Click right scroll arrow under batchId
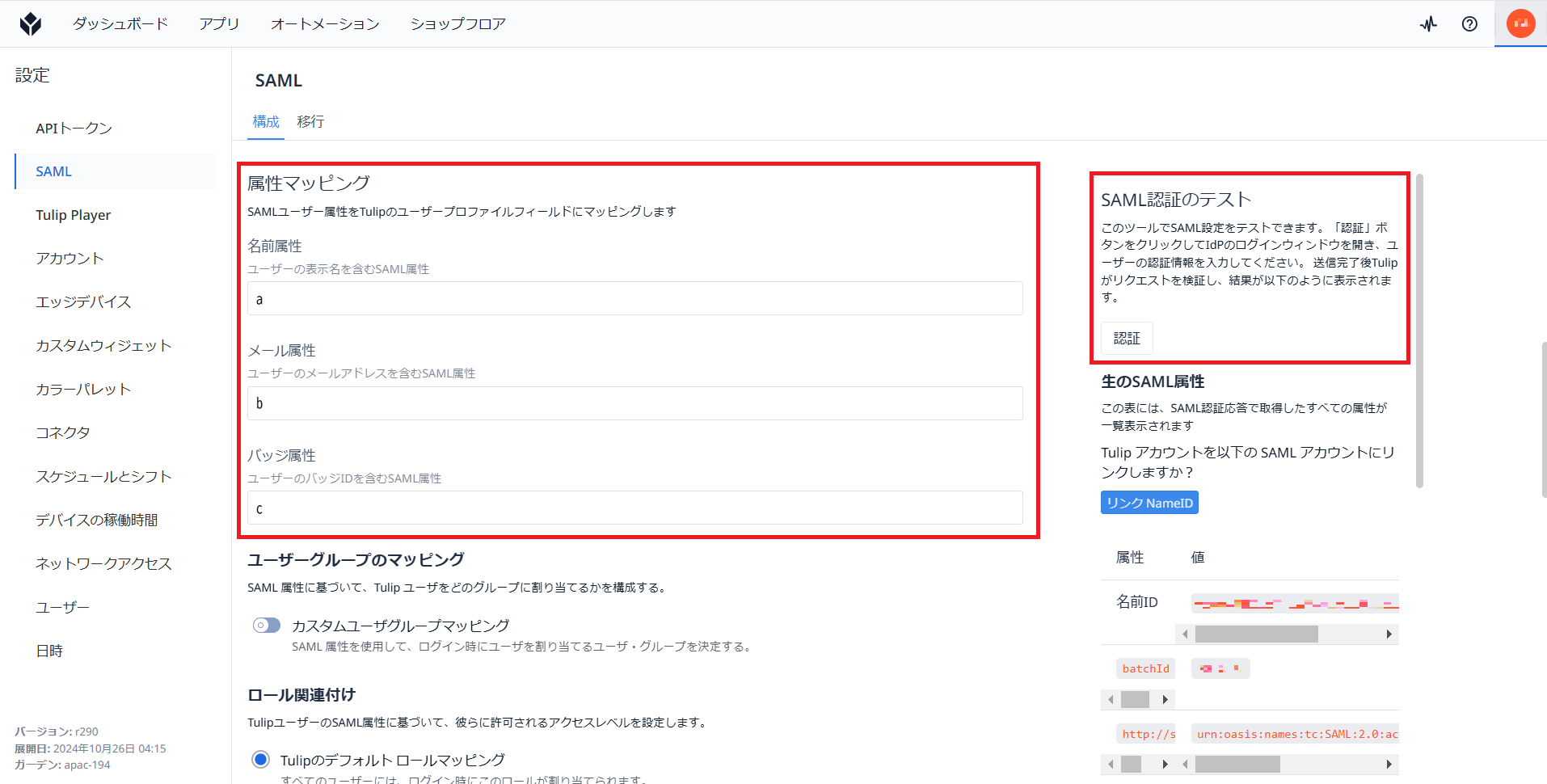Image resolution: width=1547 pixels, height=784 pixels. (1165, 699)
